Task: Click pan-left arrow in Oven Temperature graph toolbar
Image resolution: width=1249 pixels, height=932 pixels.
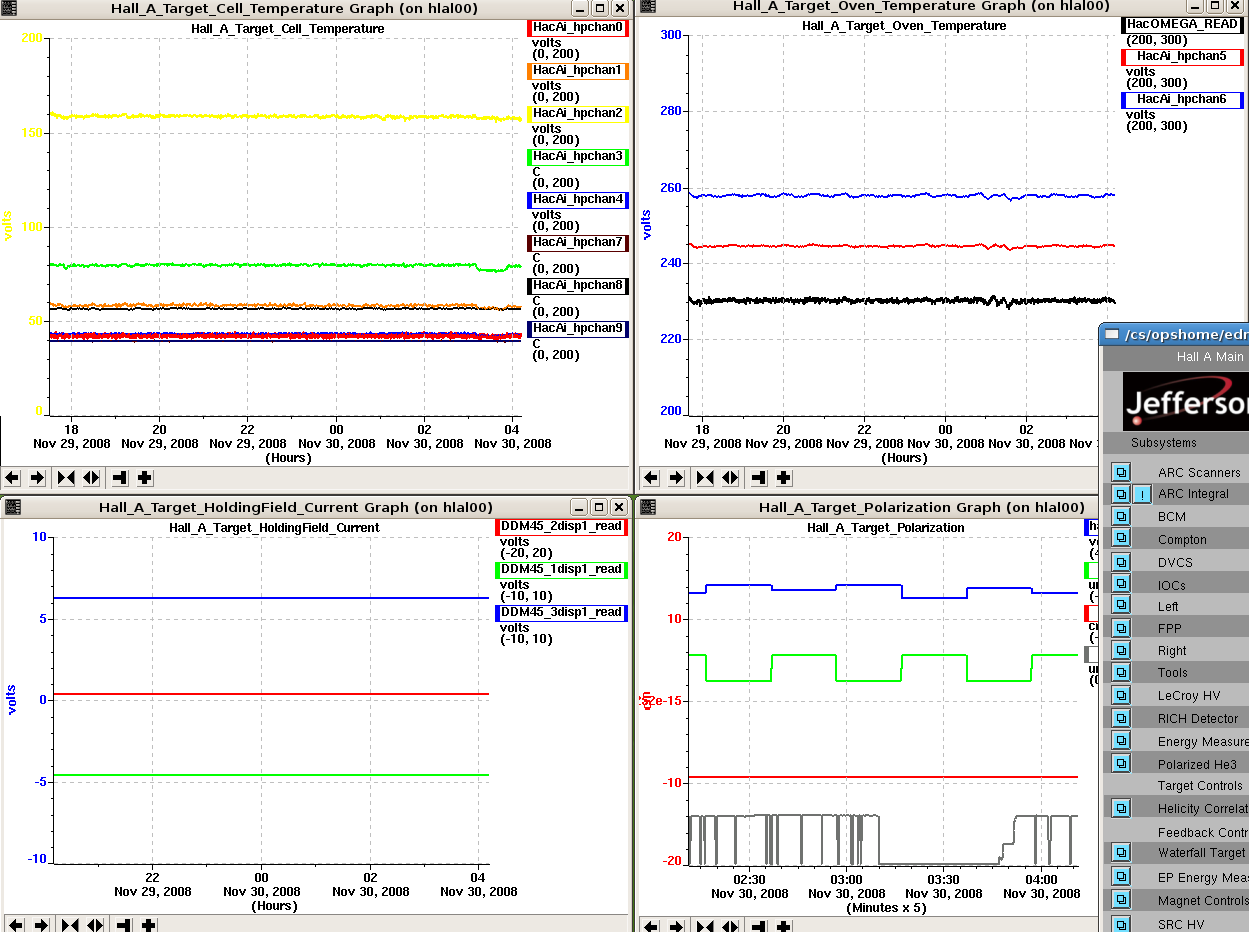Action: tap(652, 478)
